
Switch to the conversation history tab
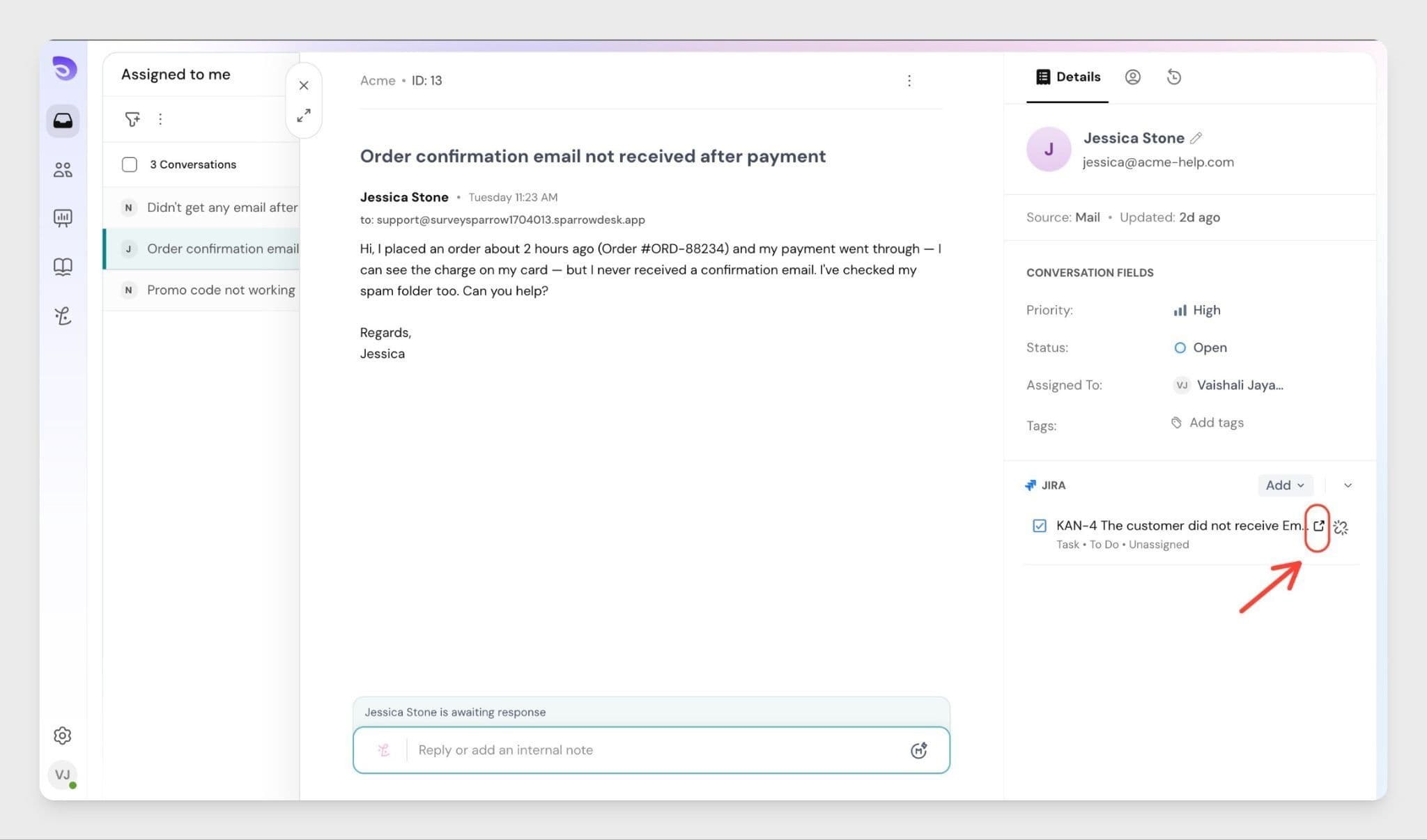(1173, 77)
